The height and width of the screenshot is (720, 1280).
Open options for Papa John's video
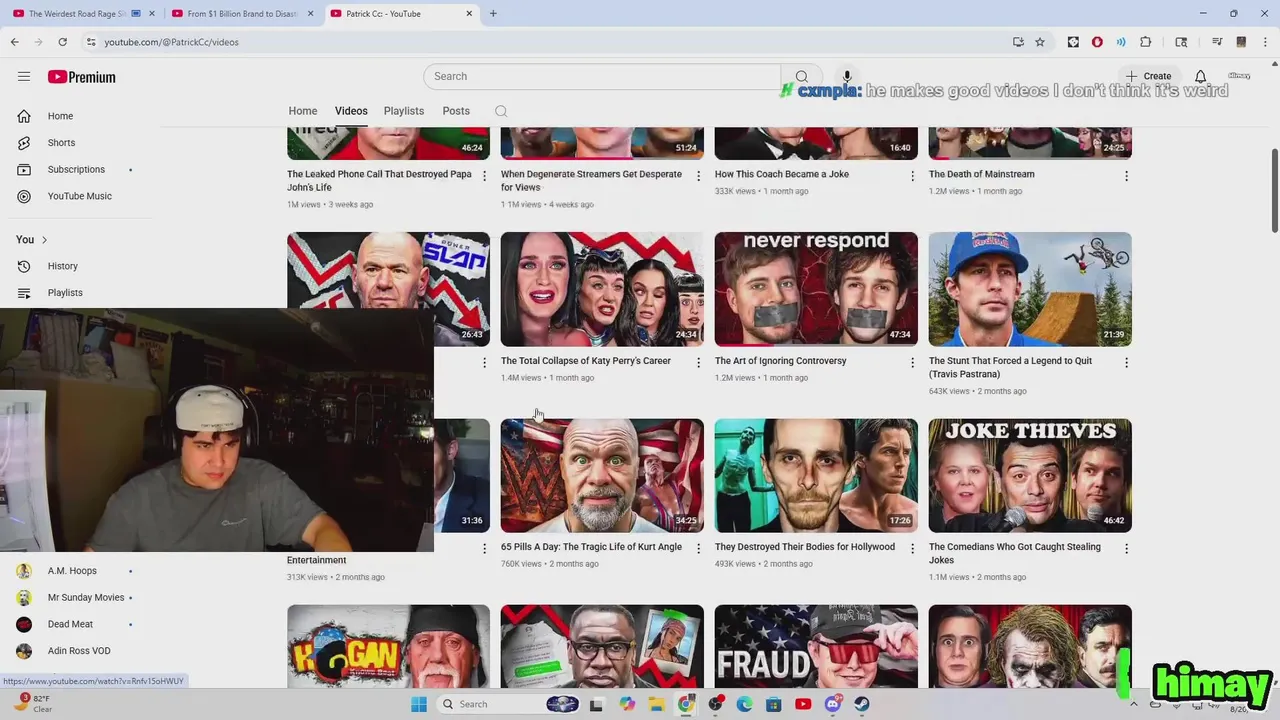[484, 176]
